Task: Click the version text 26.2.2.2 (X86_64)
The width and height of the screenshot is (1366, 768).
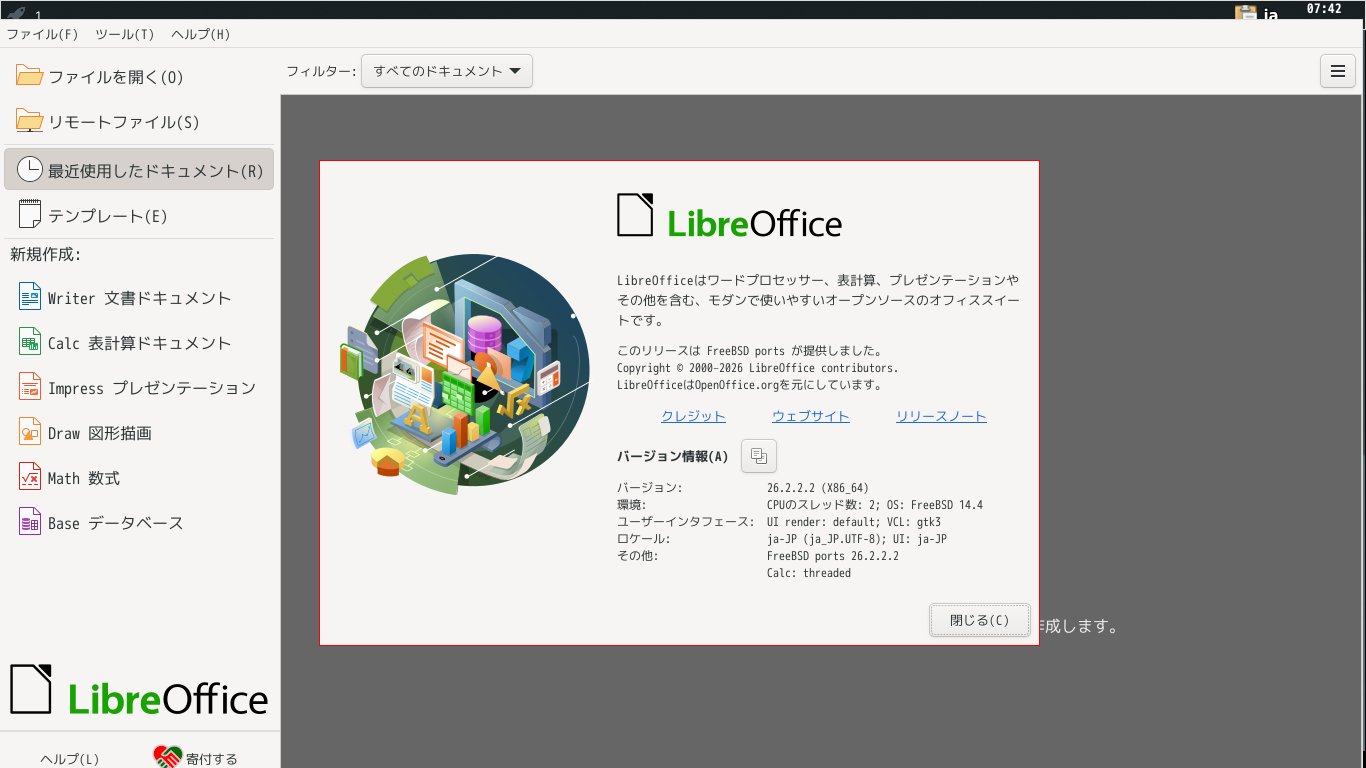Action: (817, 488)
